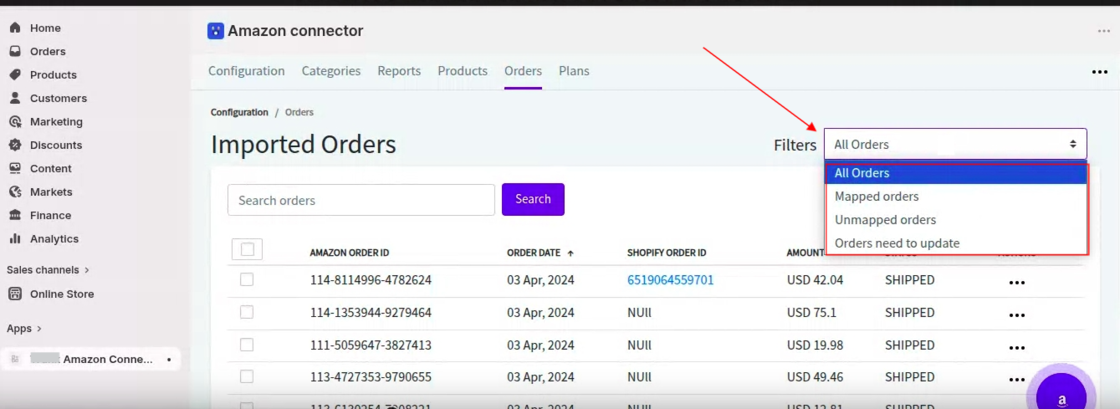The width and height of the screenshot is (1120, 409).
Task: Click the Finance bank icon
Action: [x=14, y=216]
